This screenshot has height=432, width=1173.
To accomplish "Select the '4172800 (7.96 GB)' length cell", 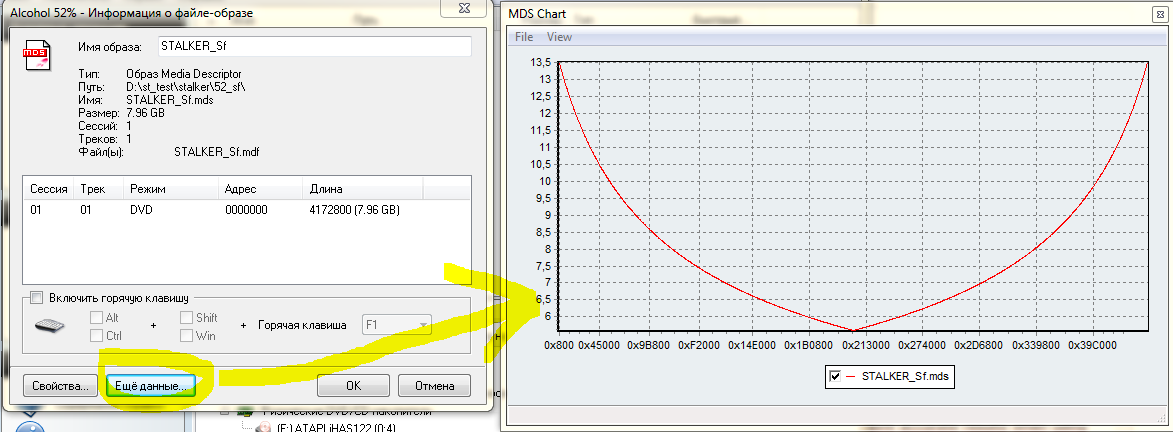I will (355, 210).
